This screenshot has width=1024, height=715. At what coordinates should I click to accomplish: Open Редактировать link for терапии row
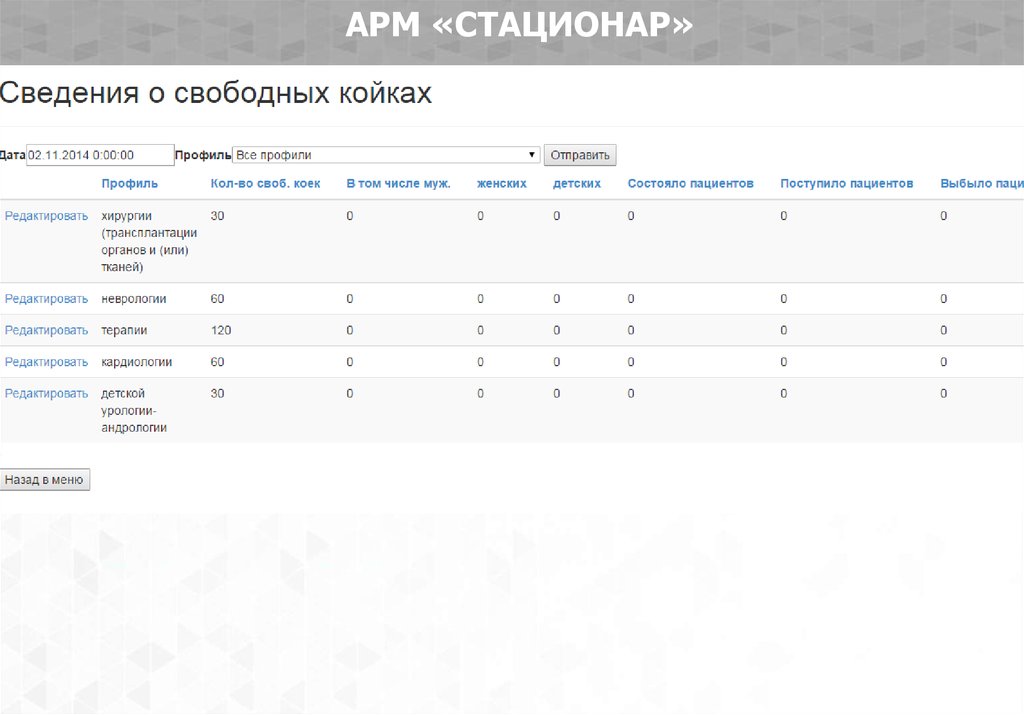click(46, 330)
